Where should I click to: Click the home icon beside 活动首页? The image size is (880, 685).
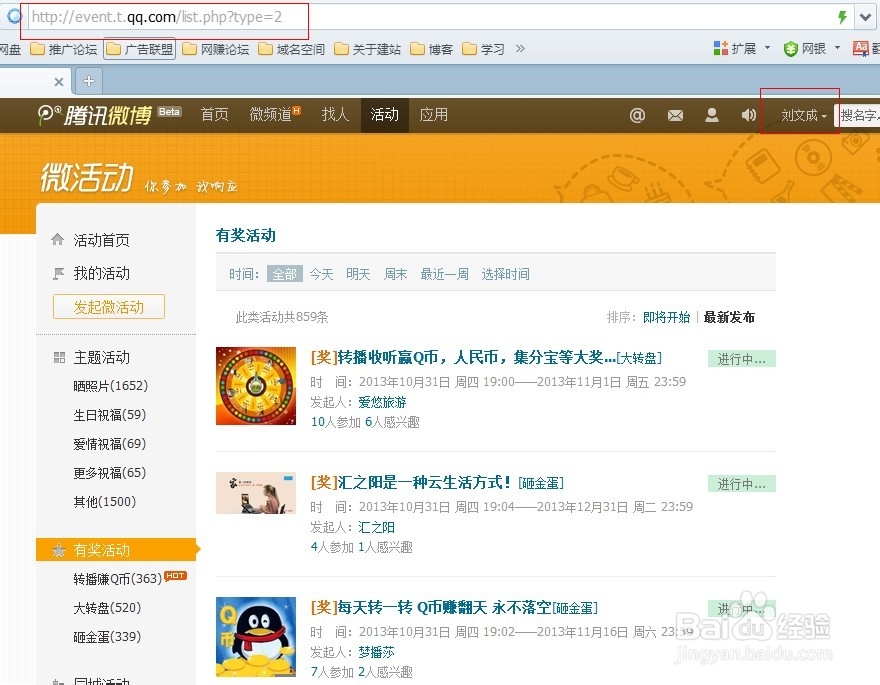[x=57, y=240]
